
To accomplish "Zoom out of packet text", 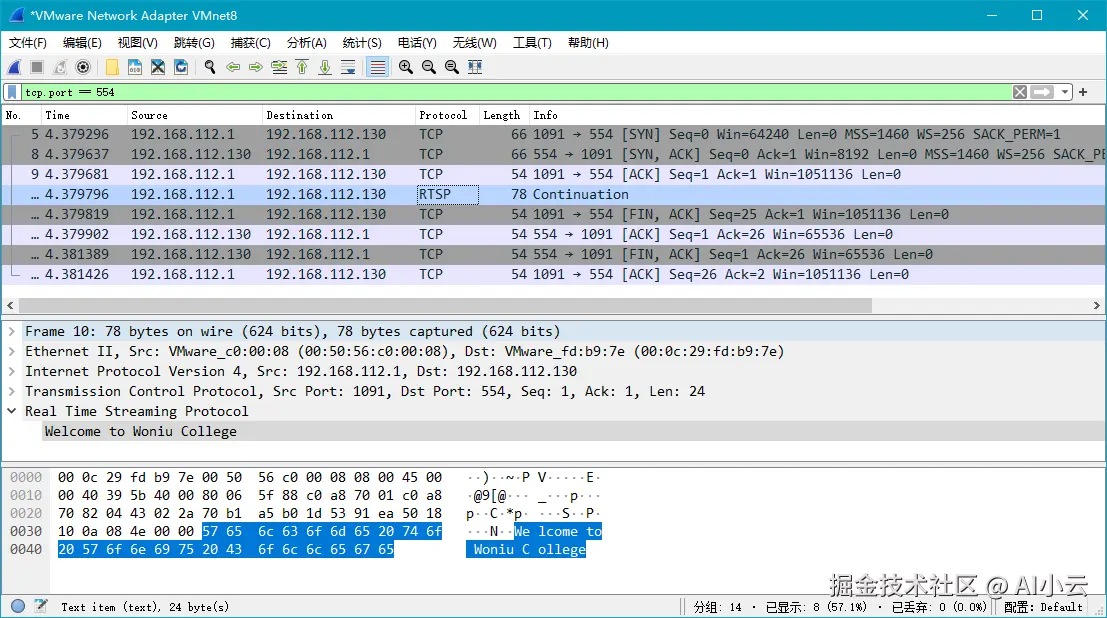I will coord(429,67).
